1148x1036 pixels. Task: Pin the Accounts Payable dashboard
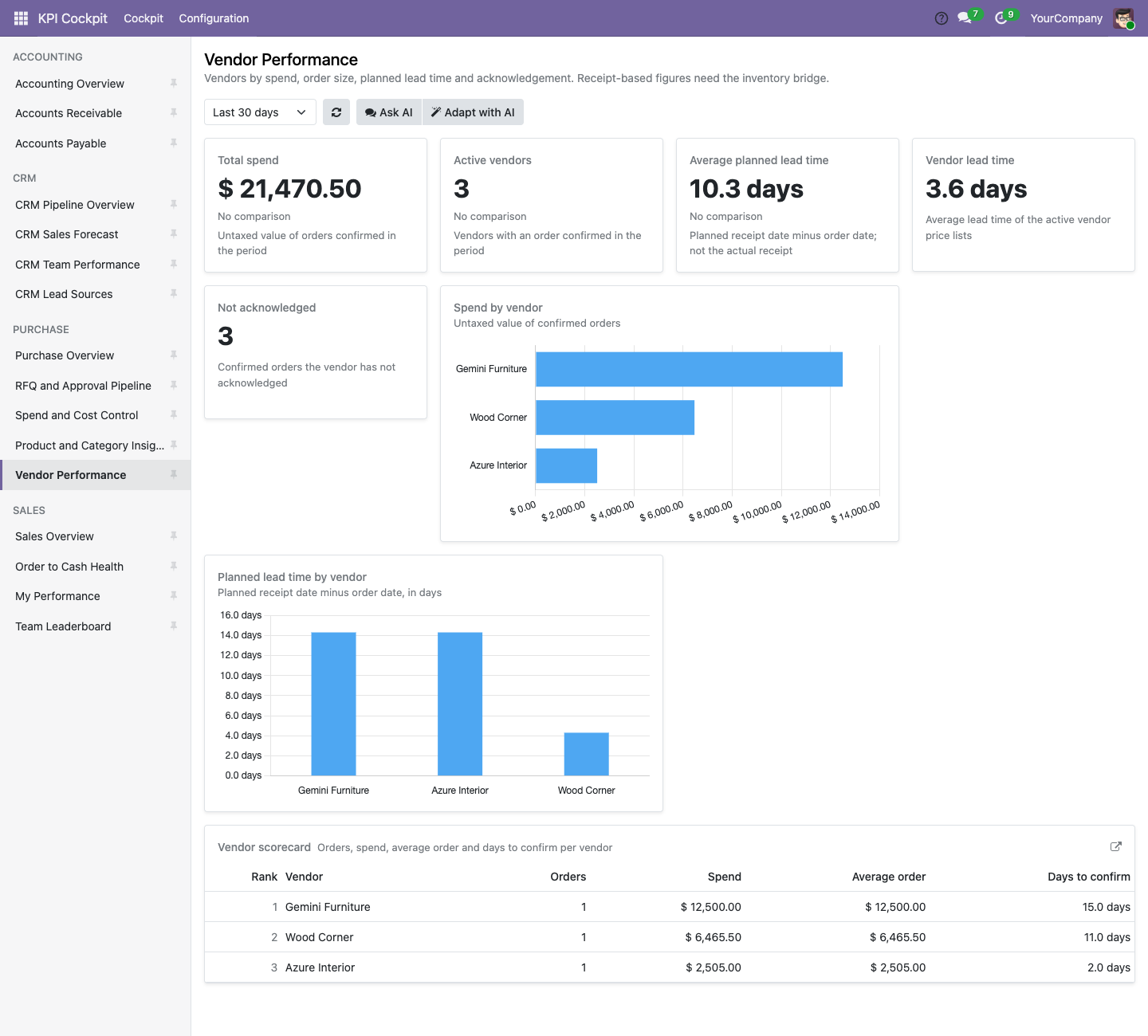tap(173, 143)
